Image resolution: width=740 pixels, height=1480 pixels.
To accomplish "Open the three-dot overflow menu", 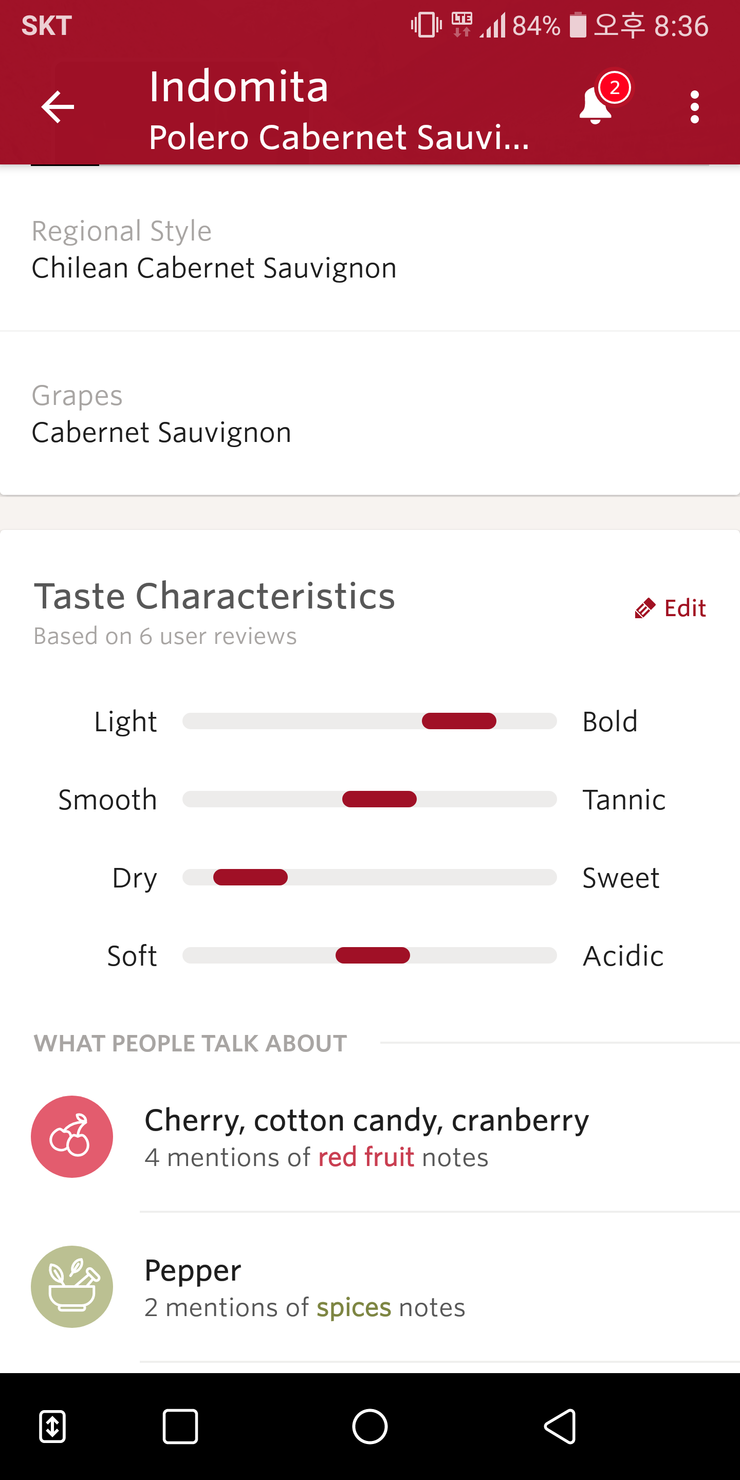I will pos(694,107).
